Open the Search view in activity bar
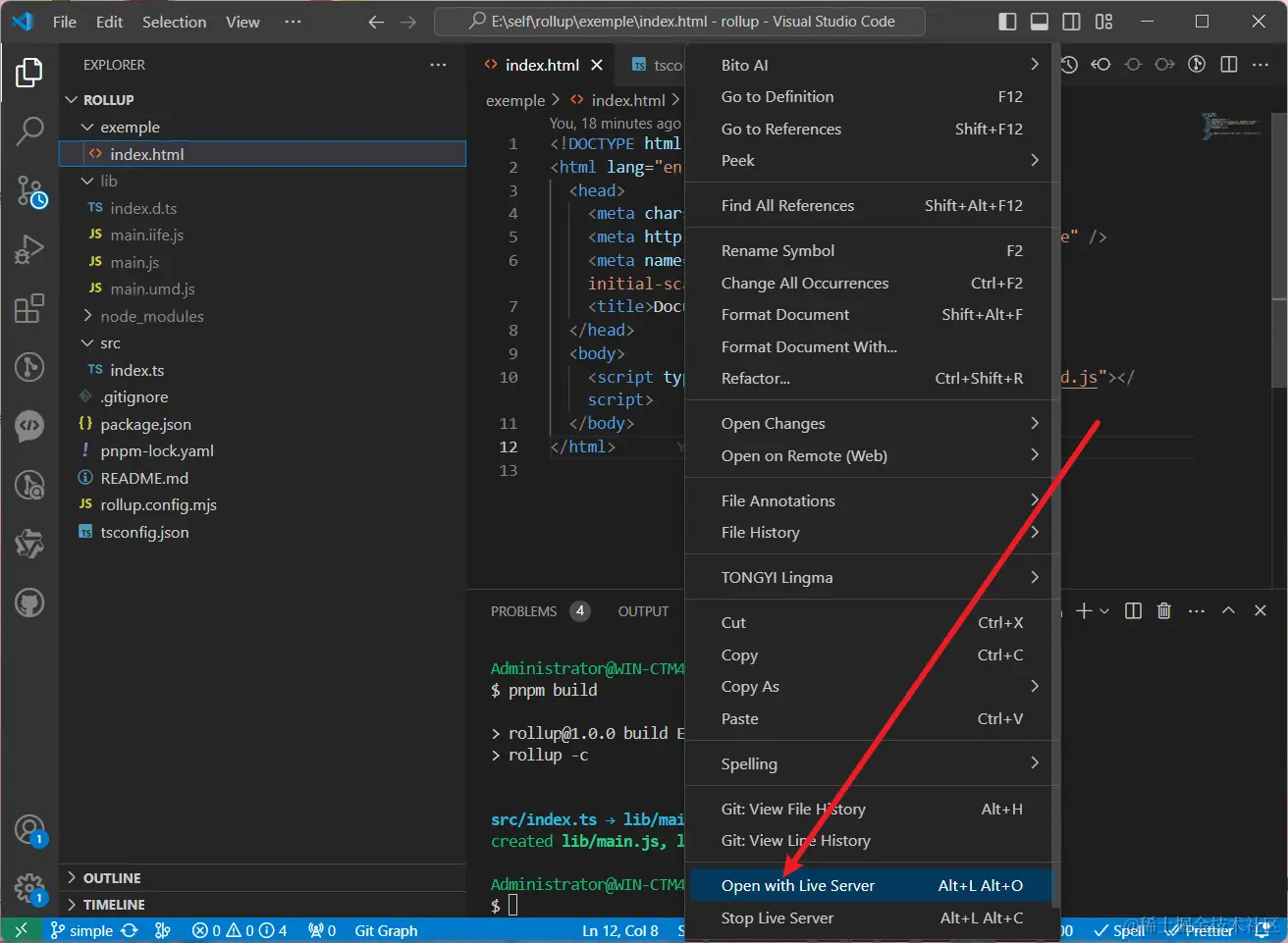This screenshot has width=1288, height=943. (x=29, y=131)
